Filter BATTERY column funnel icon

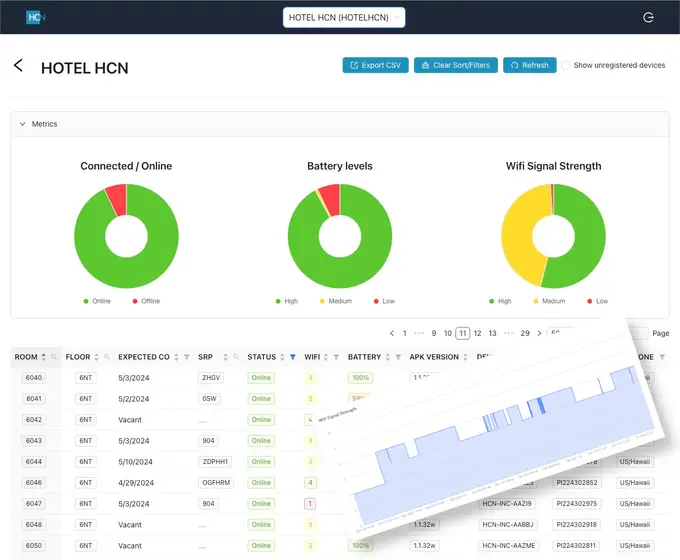pyautogui.click(x=398, y=357)
